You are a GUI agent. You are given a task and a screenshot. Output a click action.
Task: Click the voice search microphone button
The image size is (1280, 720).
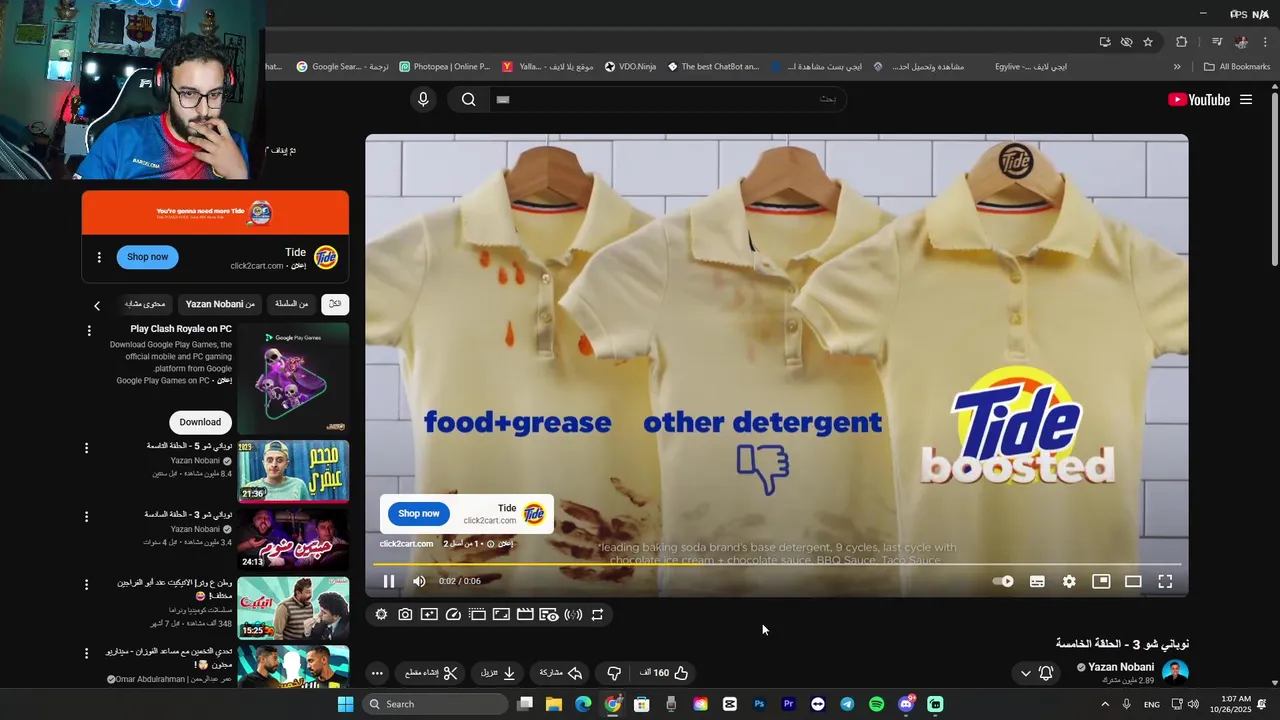423,99
